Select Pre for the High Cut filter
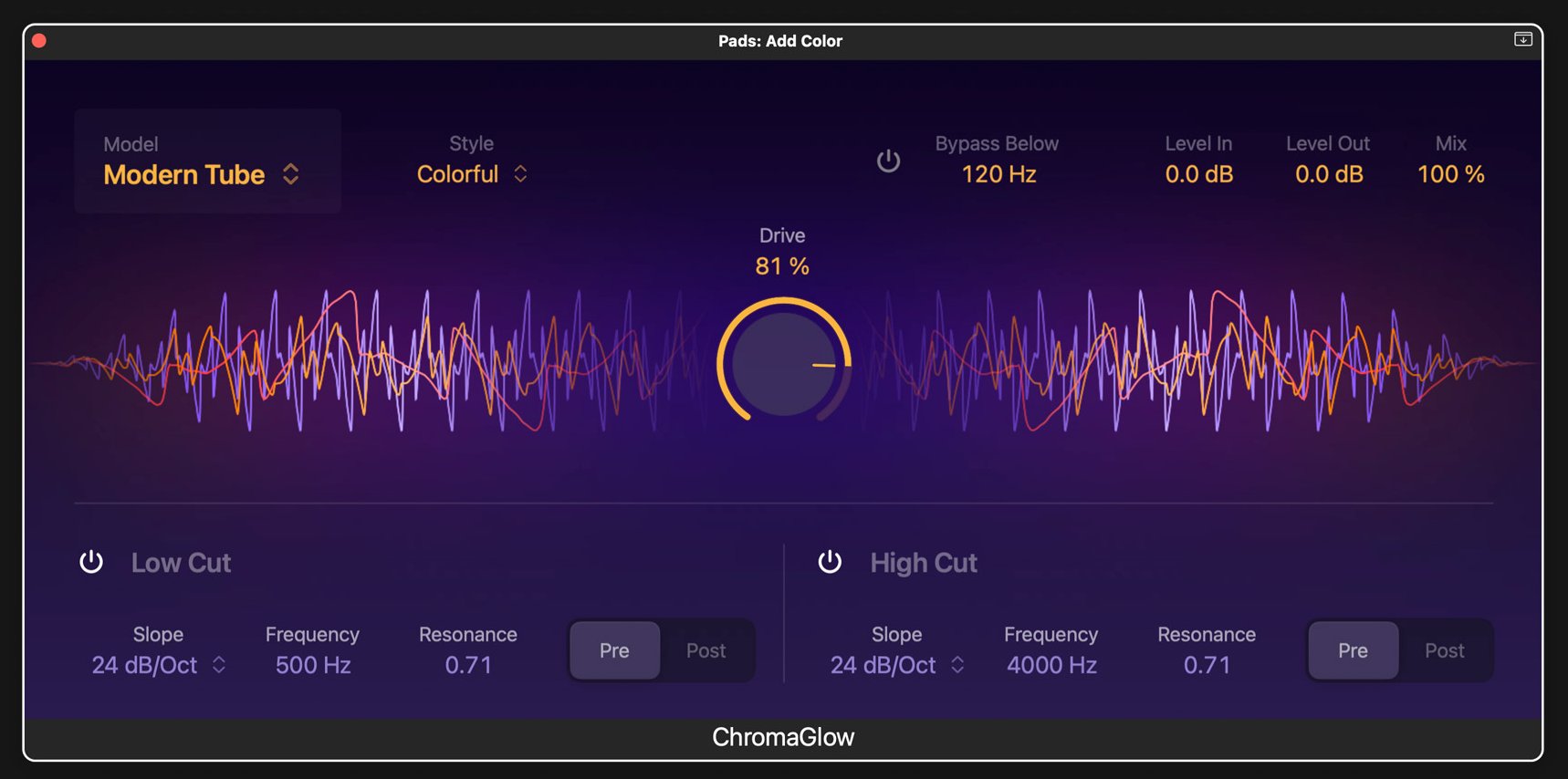Screen dimensions: 1568x779 1353,650
